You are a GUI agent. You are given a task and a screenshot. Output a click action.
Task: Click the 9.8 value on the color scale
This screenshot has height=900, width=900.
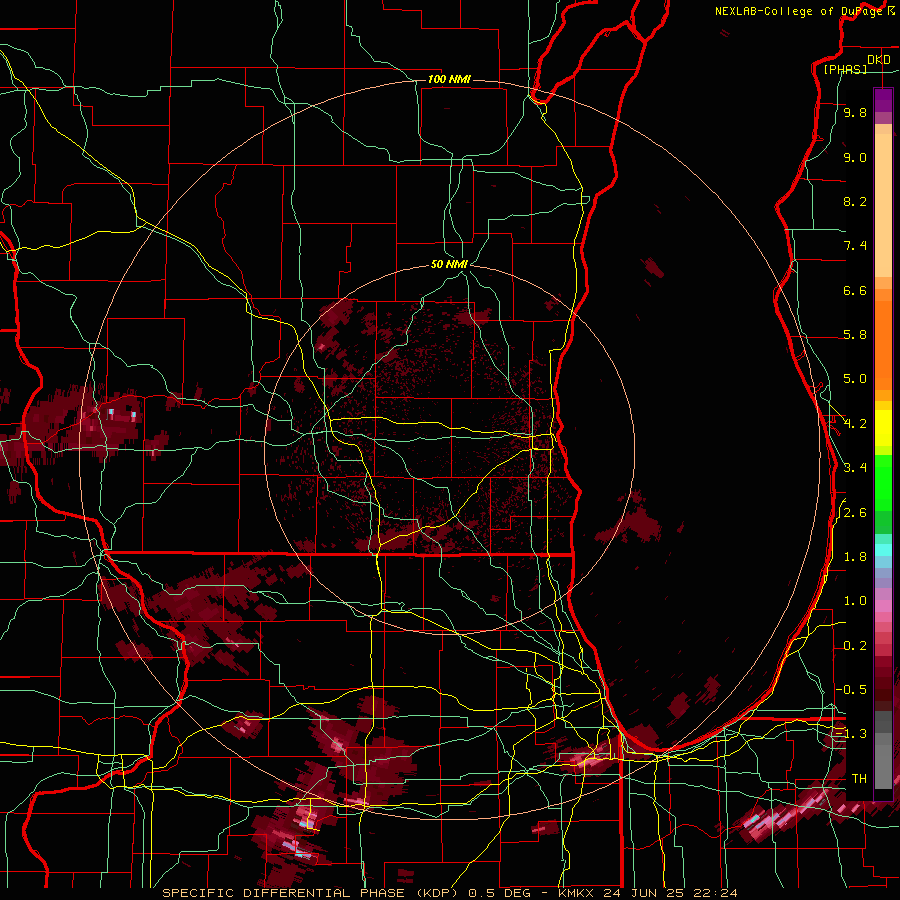click(x=855, y=112)
